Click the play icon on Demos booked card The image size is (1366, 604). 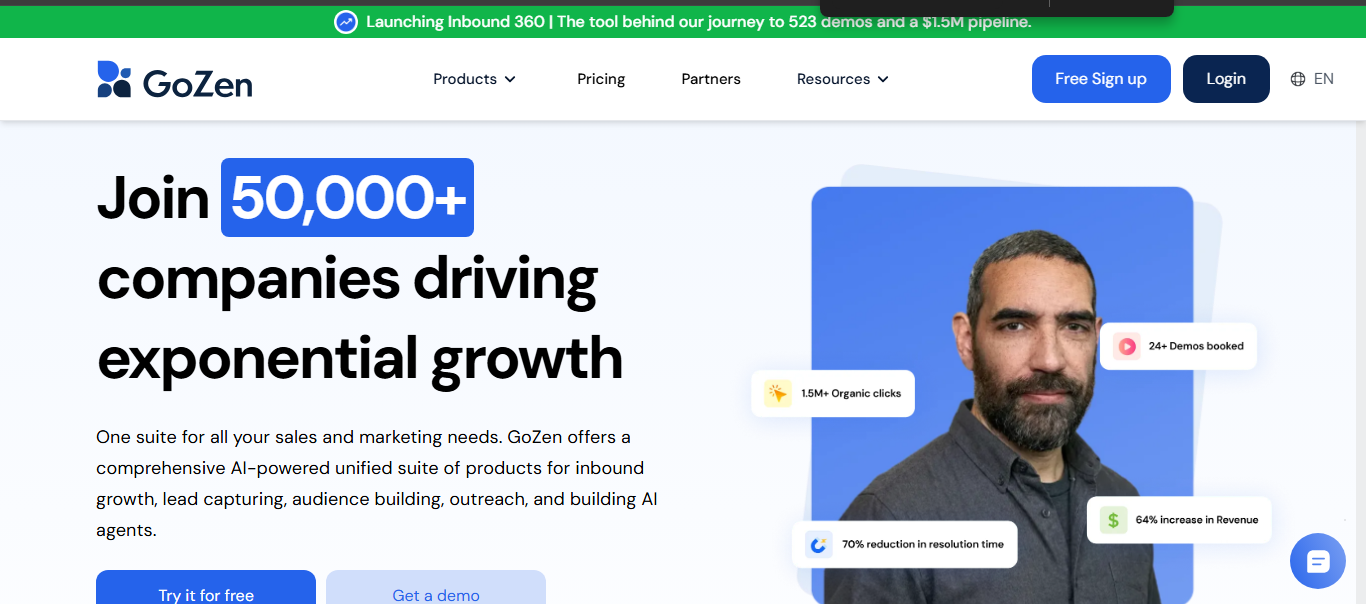(1127, 346)
